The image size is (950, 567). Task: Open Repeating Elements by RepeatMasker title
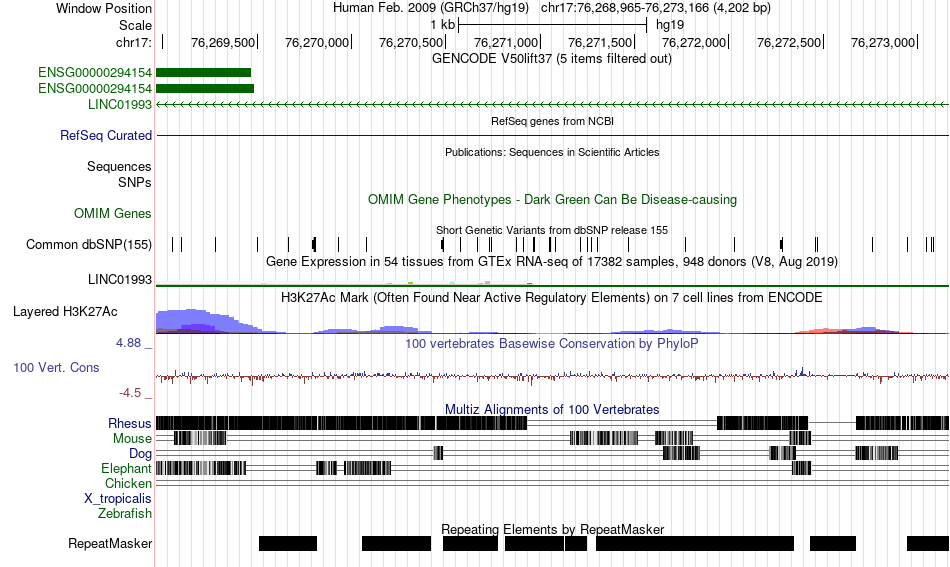click(x=553, y=529)
